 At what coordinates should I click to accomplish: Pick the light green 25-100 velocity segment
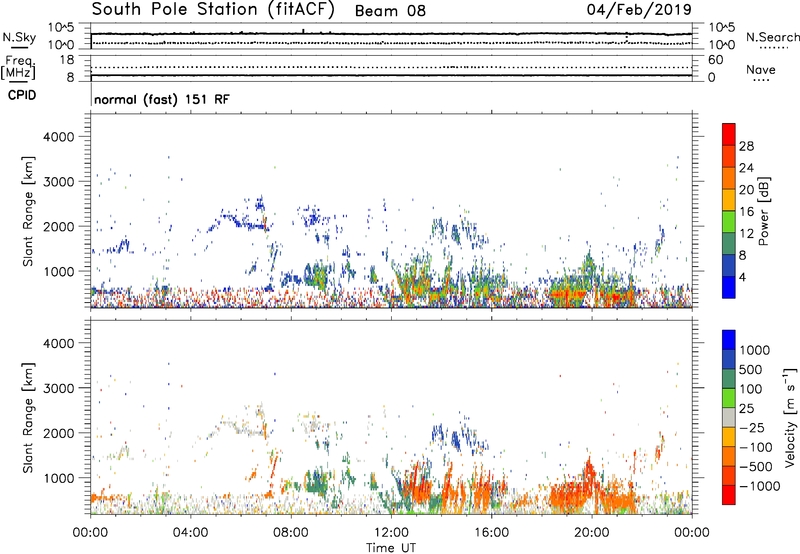[729, 398]
